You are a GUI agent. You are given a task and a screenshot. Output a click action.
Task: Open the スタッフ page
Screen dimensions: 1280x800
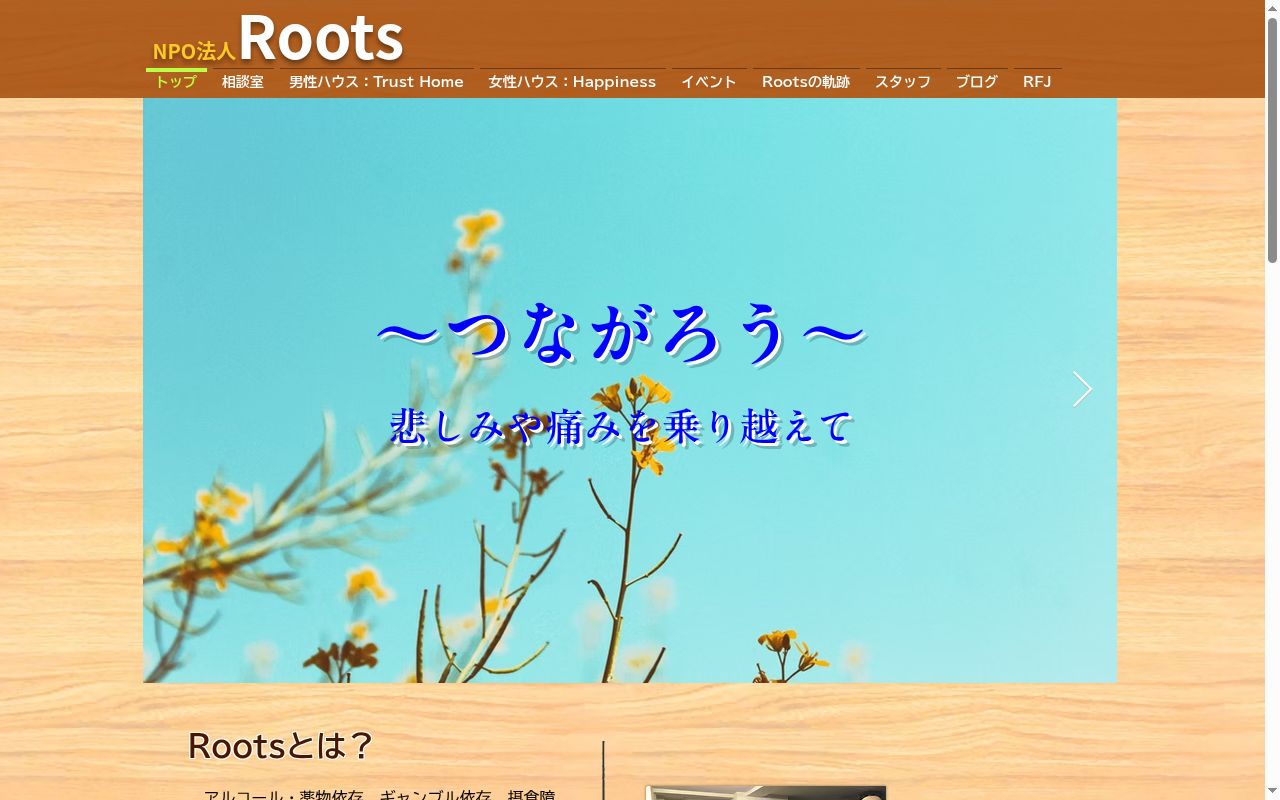(x=903, y=82)
